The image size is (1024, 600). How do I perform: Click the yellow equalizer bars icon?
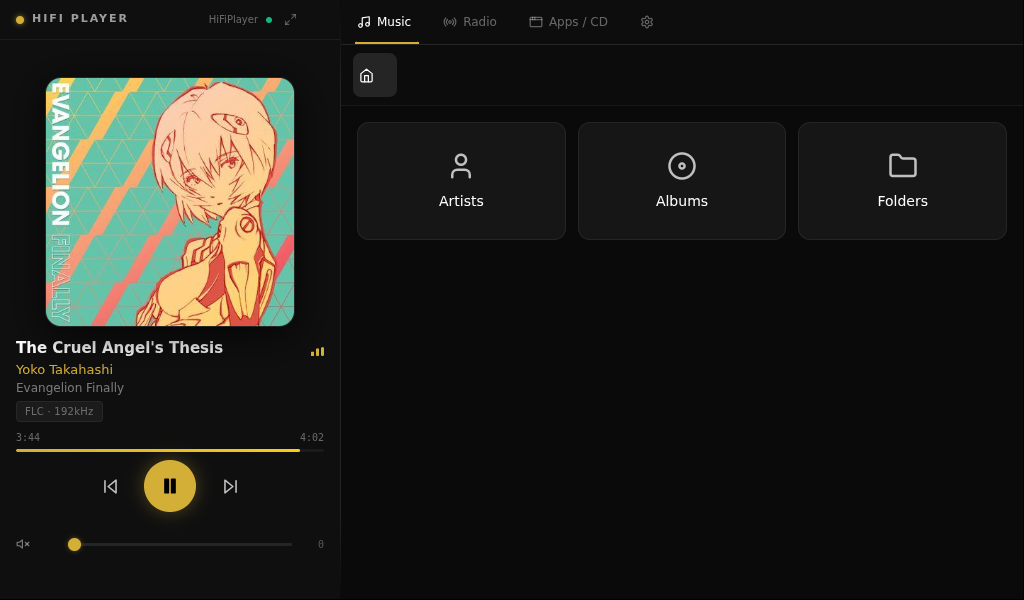coord(317,352)
